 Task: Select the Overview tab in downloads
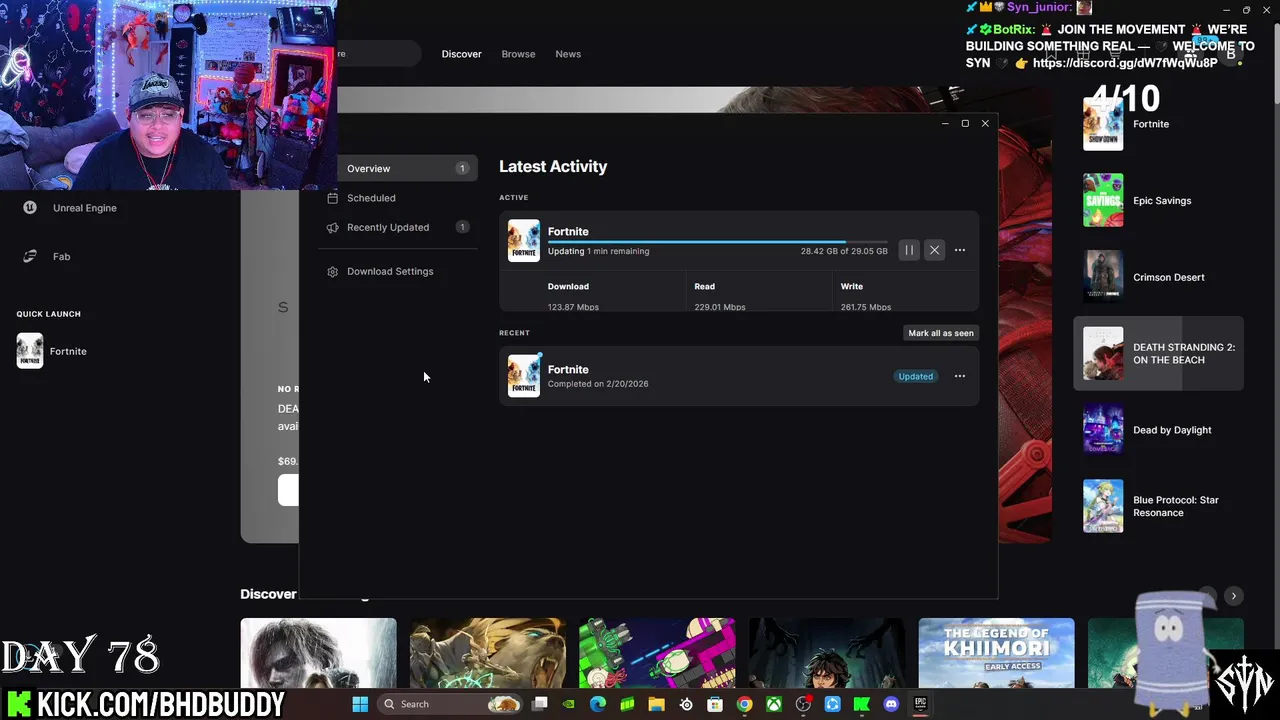398,168
